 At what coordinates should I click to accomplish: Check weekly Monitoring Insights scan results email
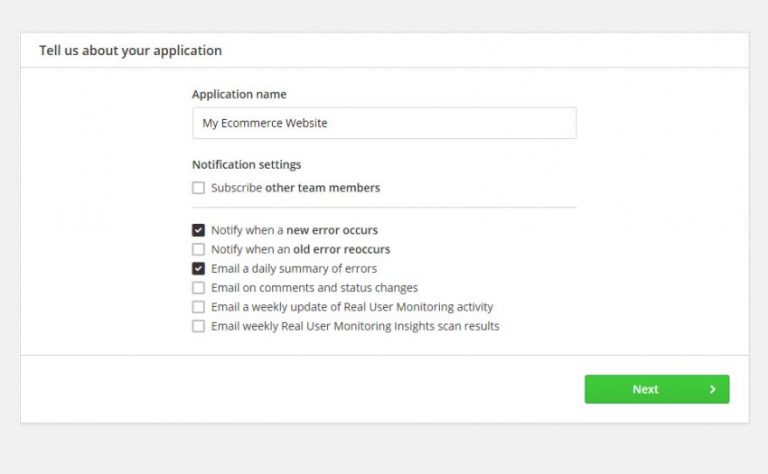[198, 326]
